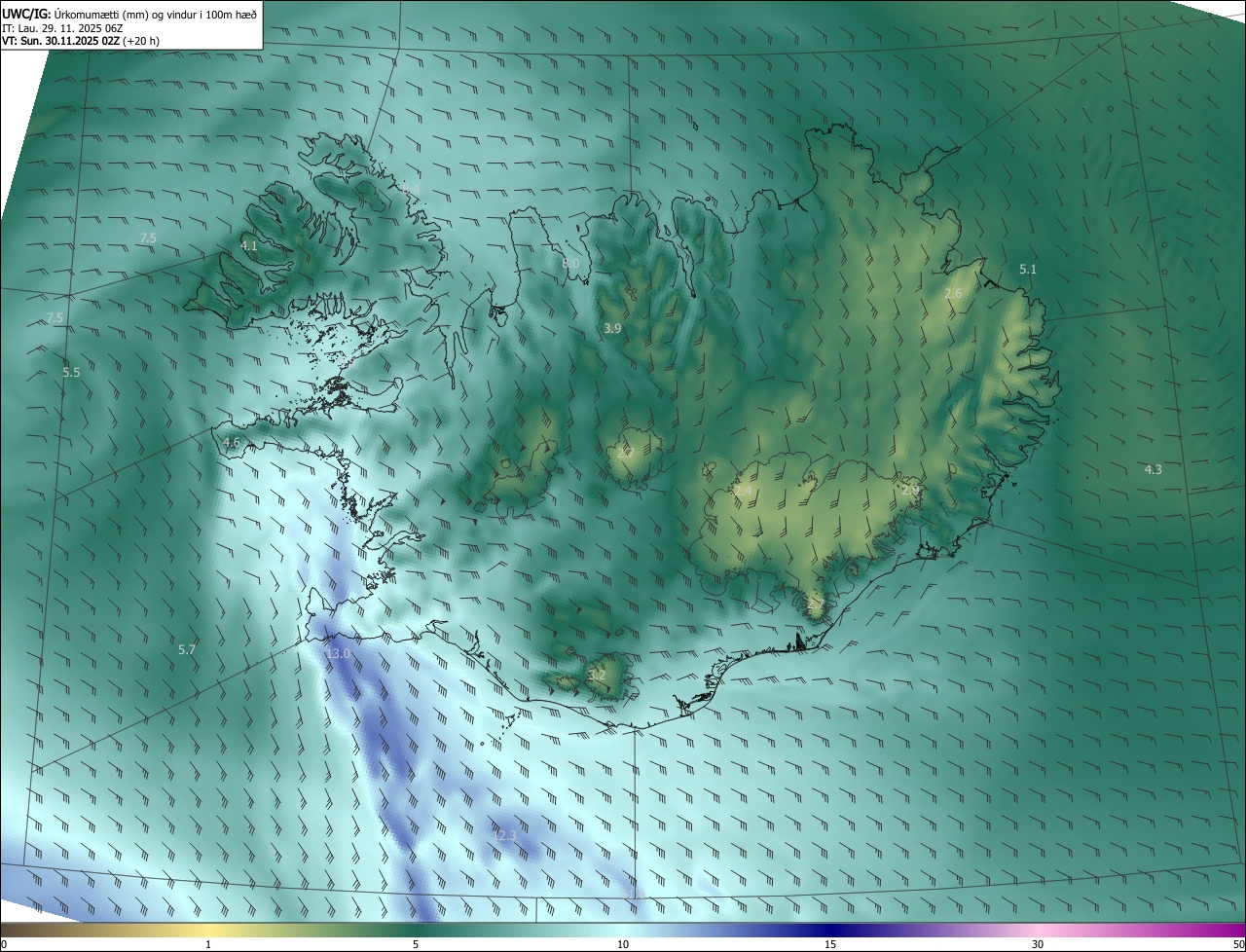This screenshot has height=952, width=1246.
Task: Click the color scale tick label 50
Action: [x=1238, y=944]
